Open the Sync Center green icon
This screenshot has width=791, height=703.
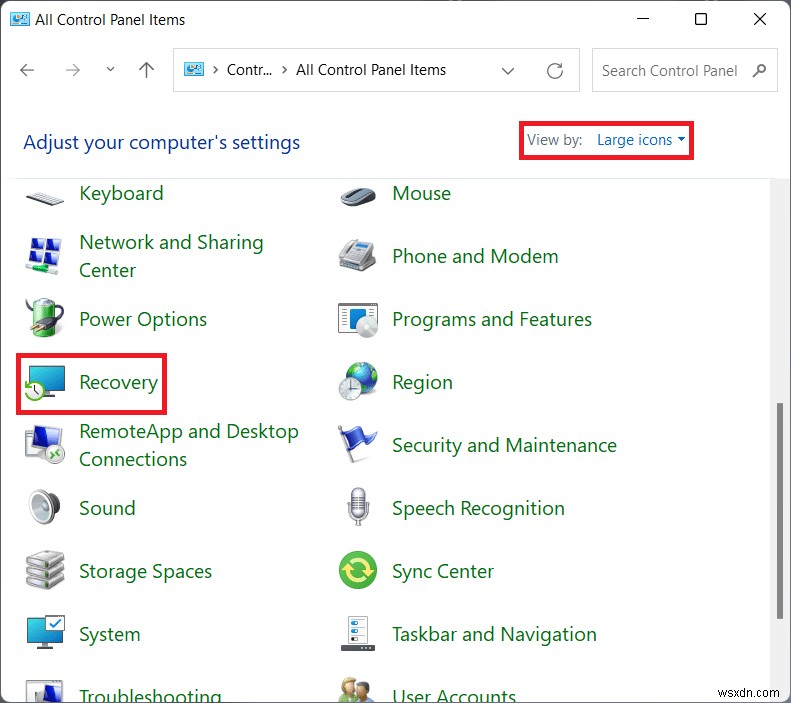(x=358, y=572)
